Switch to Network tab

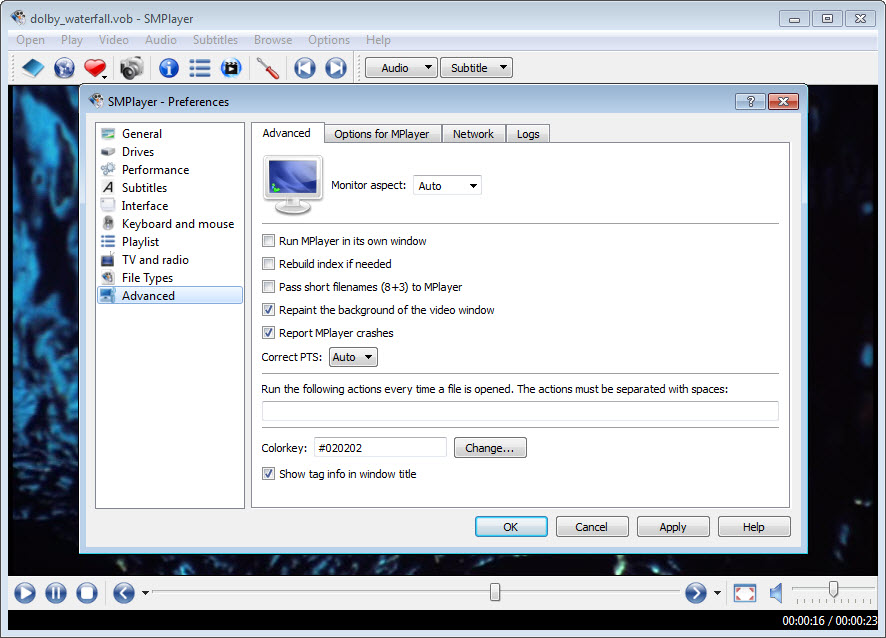(474, 134)
